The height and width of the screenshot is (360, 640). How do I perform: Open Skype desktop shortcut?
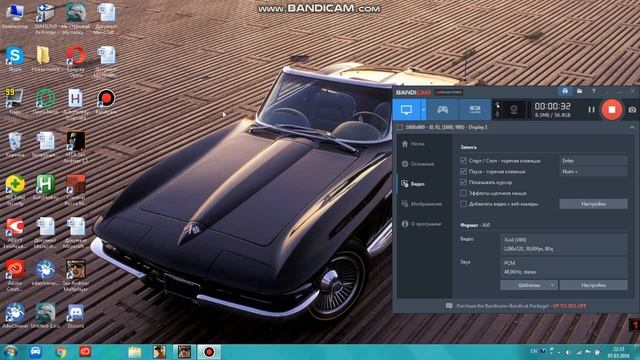click(x=15, y=59)
